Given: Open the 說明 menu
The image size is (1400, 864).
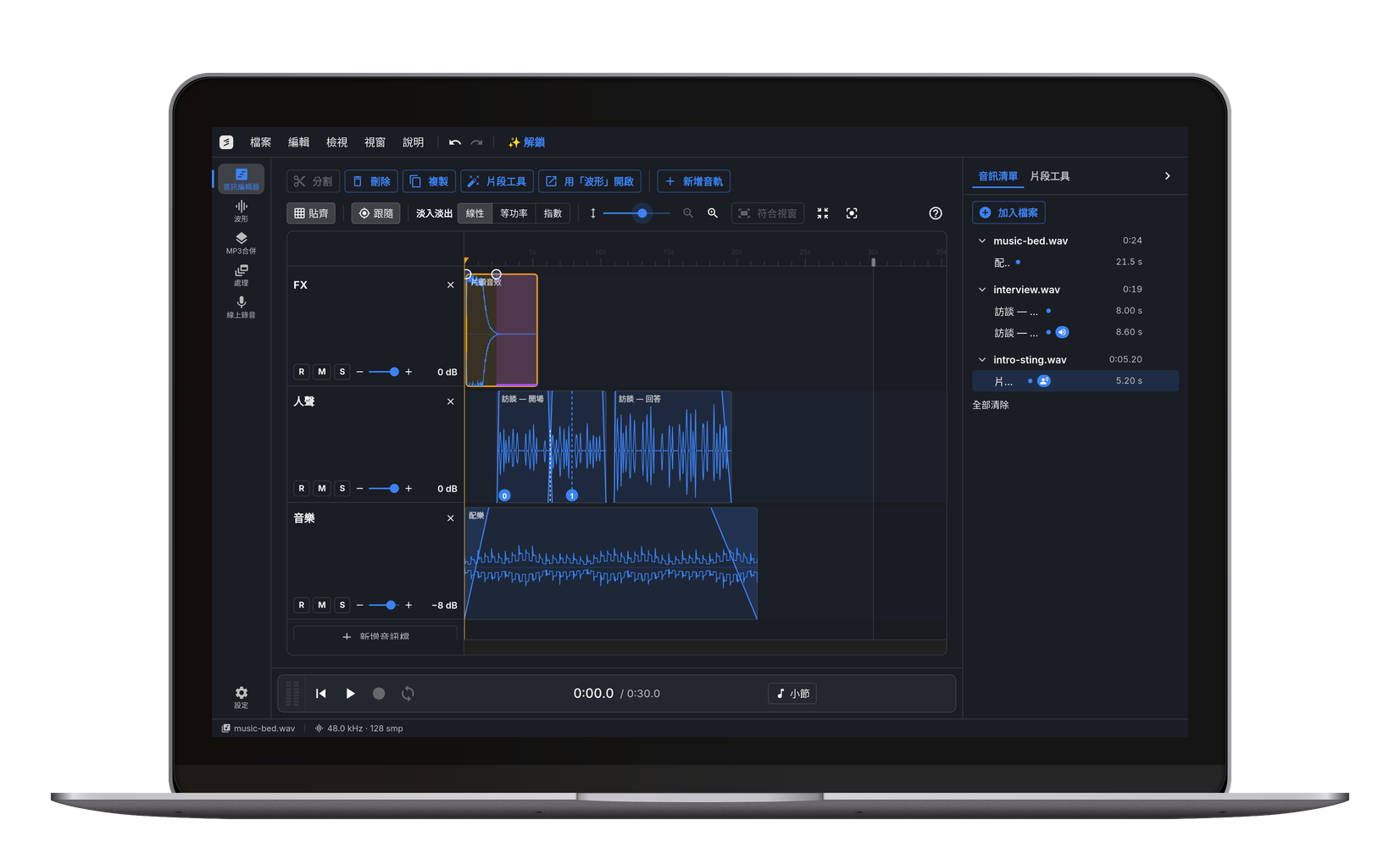Looking at the screenshot, I should (x=414, y=142).
